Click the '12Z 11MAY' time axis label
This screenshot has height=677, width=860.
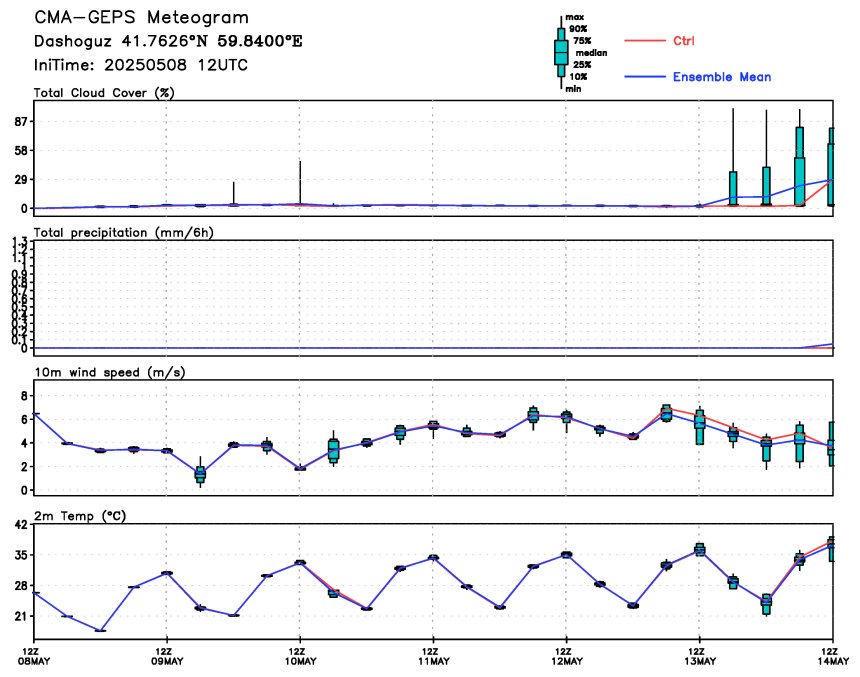coord(433,656)
